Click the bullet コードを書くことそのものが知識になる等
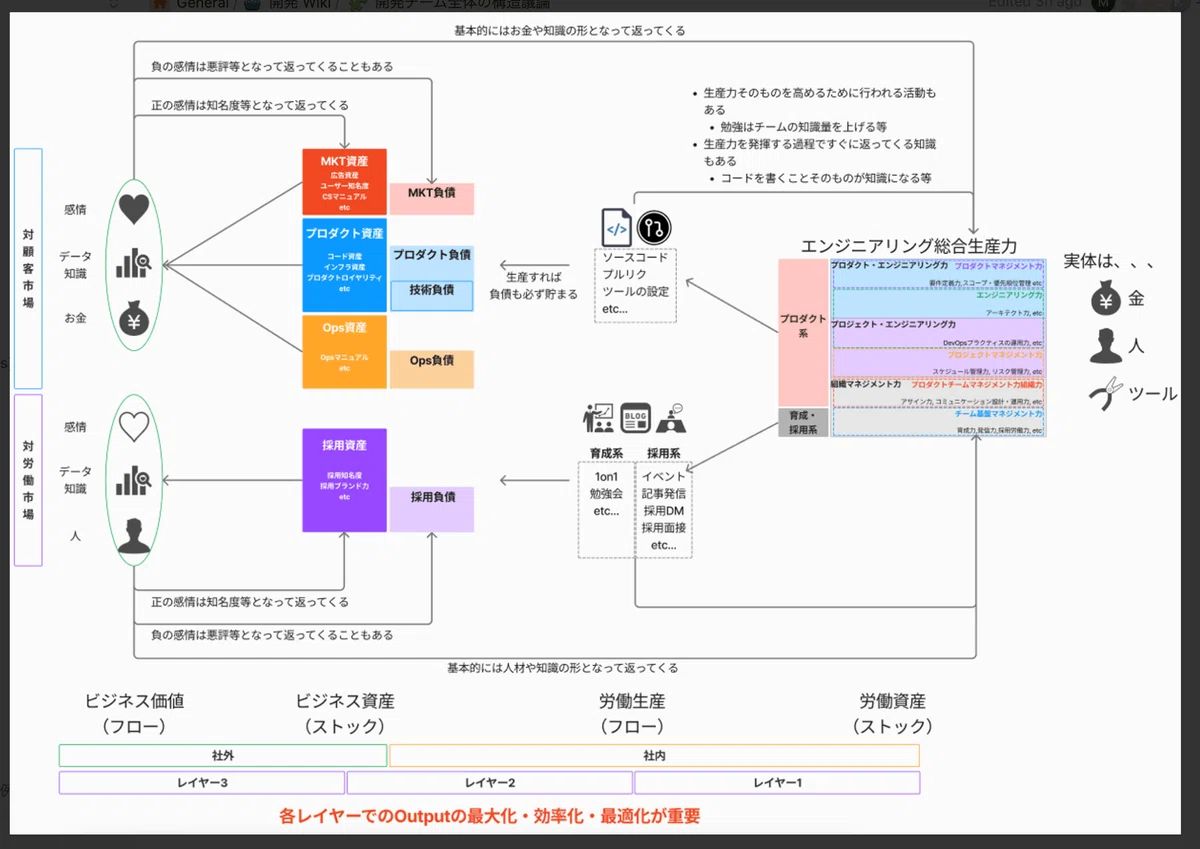This screenshot has height=849, width=1200. click(x=826, y=178)
